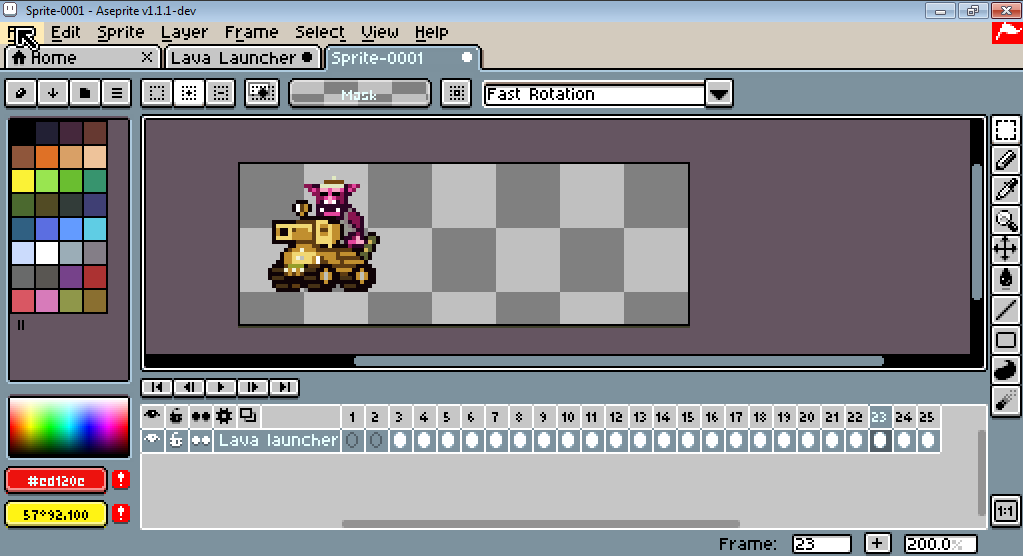Screen dimensions: 1023x556
Task: Play the animation
Action: pos(221,387)
